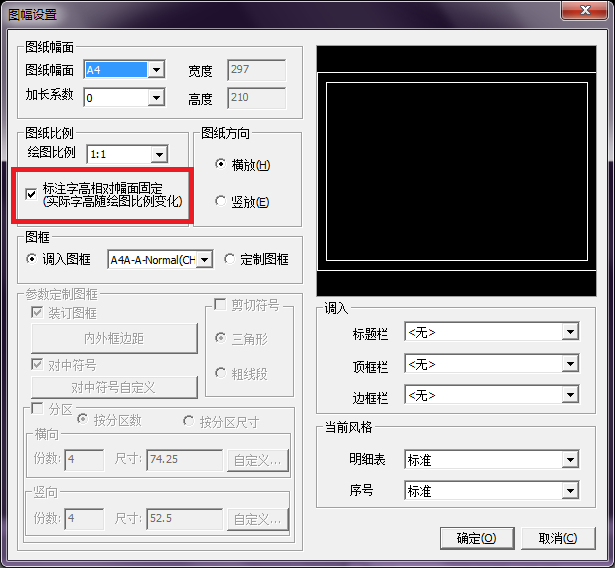Click 横向 尺寸 74.25 field
The image size is (615, 568).
click(185, 460)
